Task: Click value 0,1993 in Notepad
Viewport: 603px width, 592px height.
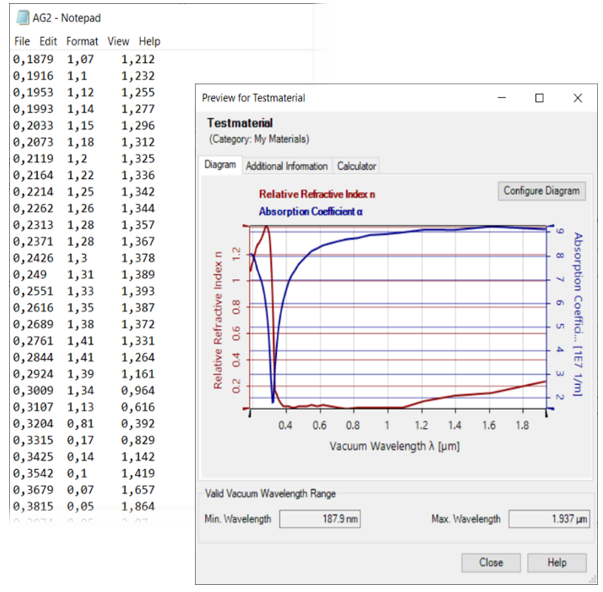Action: coord(33,109)
